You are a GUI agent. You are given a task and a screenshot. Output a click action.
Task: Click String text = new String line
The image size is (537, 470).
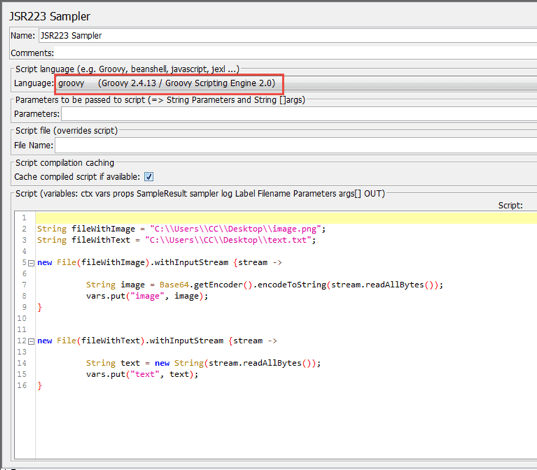(x=203, y=363)
